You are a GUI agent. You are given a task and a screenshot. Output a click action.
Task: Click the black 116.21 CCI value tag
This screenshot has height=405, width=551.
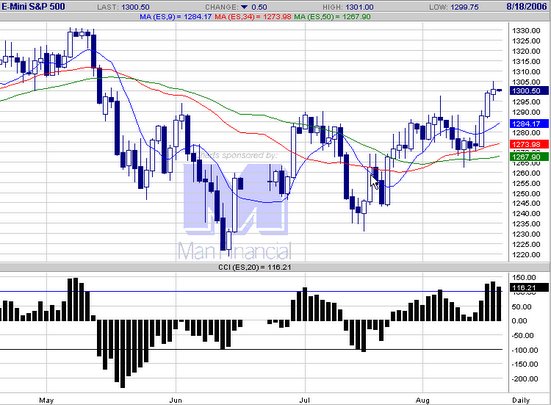529,288
